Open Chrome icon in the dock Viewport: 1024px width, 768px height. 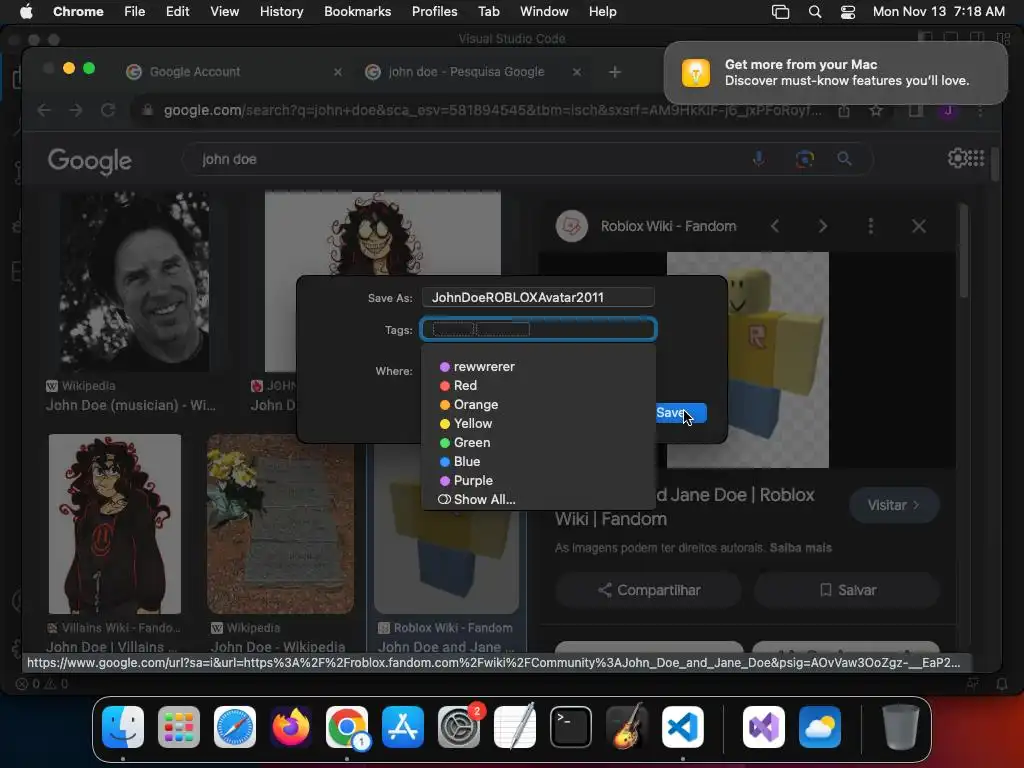point(347,727)
